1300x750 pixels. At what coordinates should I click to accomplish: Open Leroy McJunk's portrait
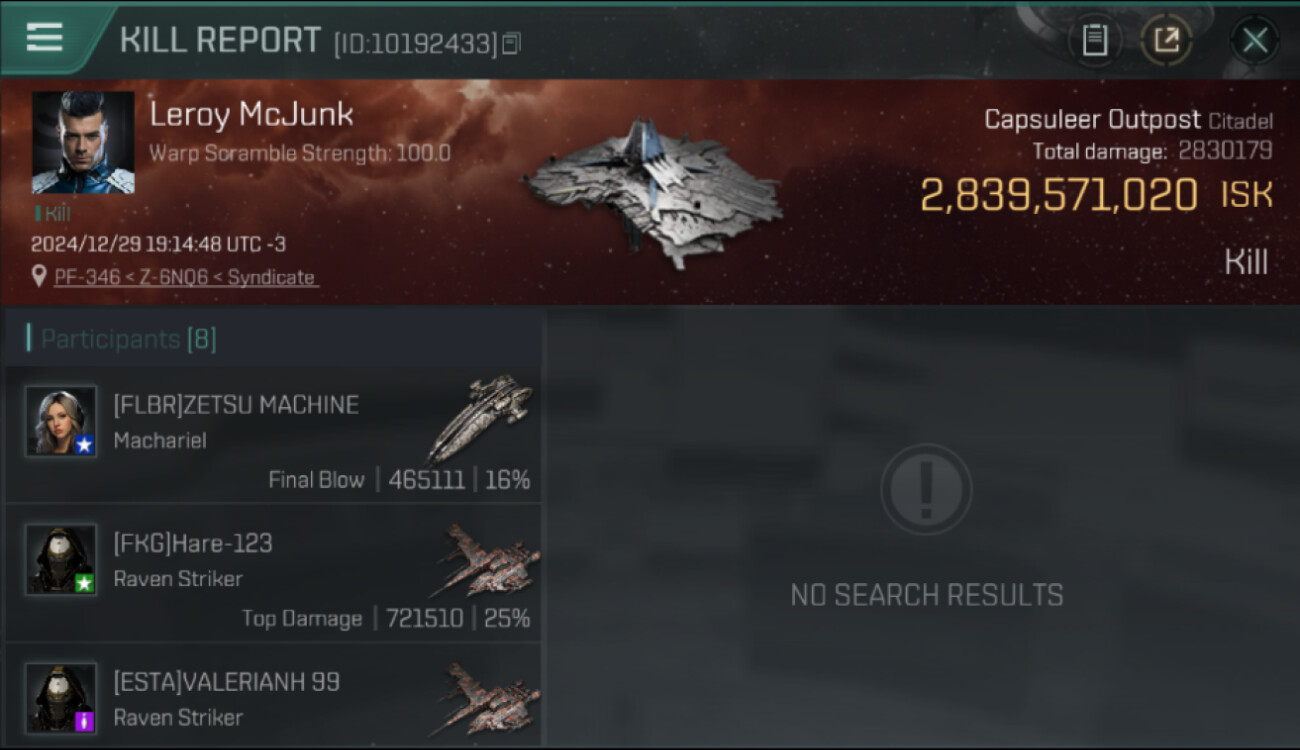[83, 143]
